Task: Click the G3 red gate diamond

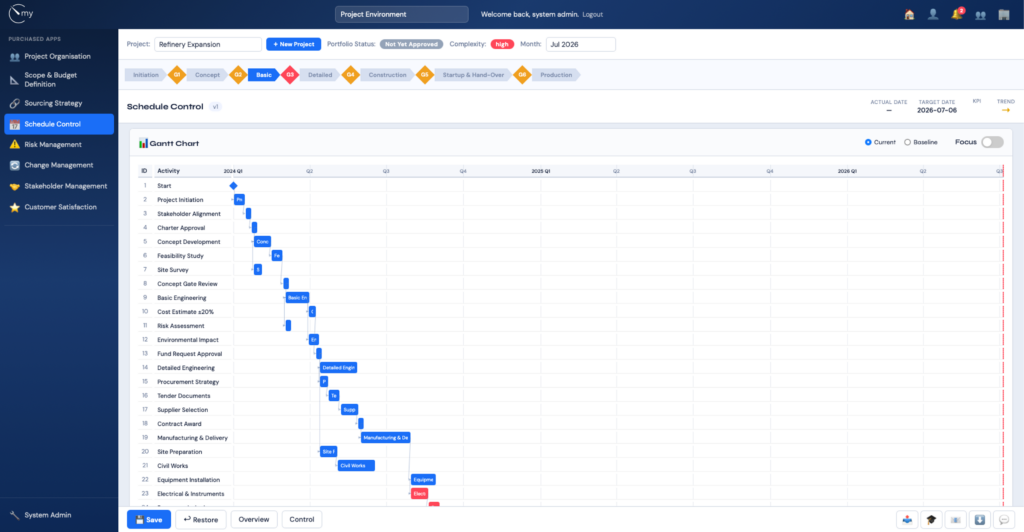Action: tap(290, 75)
